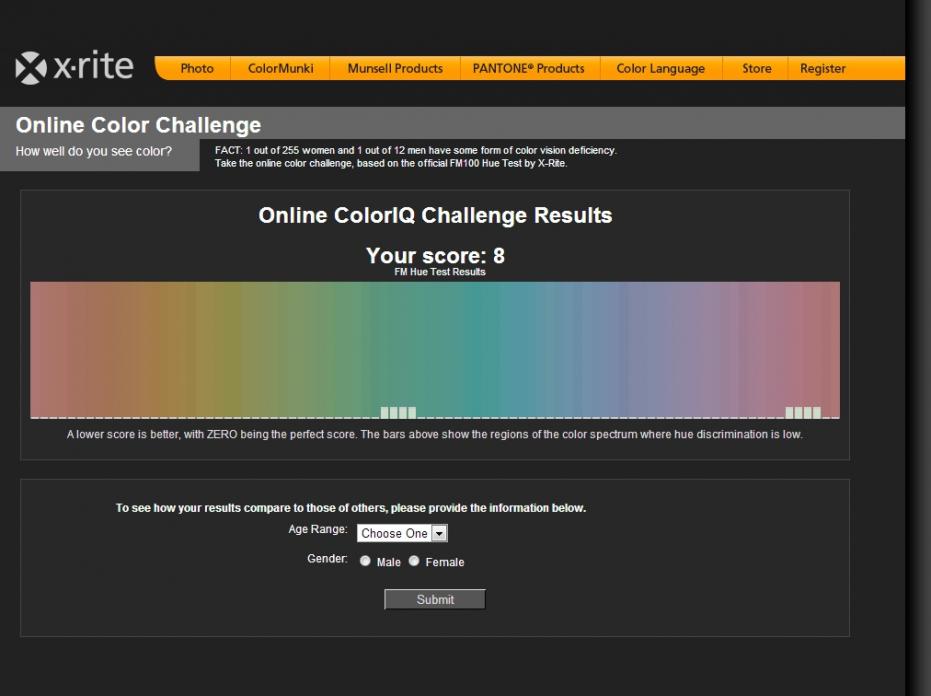Click the 'Take the online color challenge' line
Image resolution: width=931 pixels, height=696 pixels.
[x=391, y=163]
